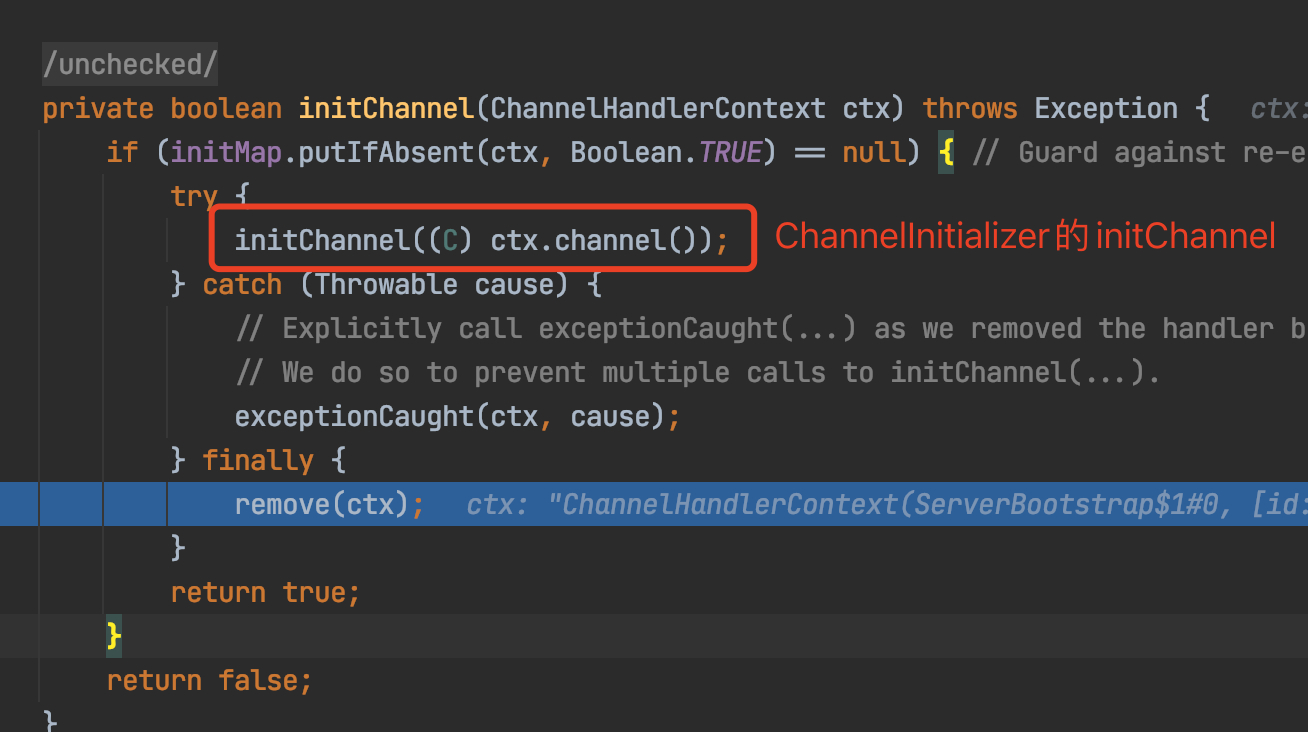
Task: Click the highlighted opening brace after null
Action: (945, 152)
